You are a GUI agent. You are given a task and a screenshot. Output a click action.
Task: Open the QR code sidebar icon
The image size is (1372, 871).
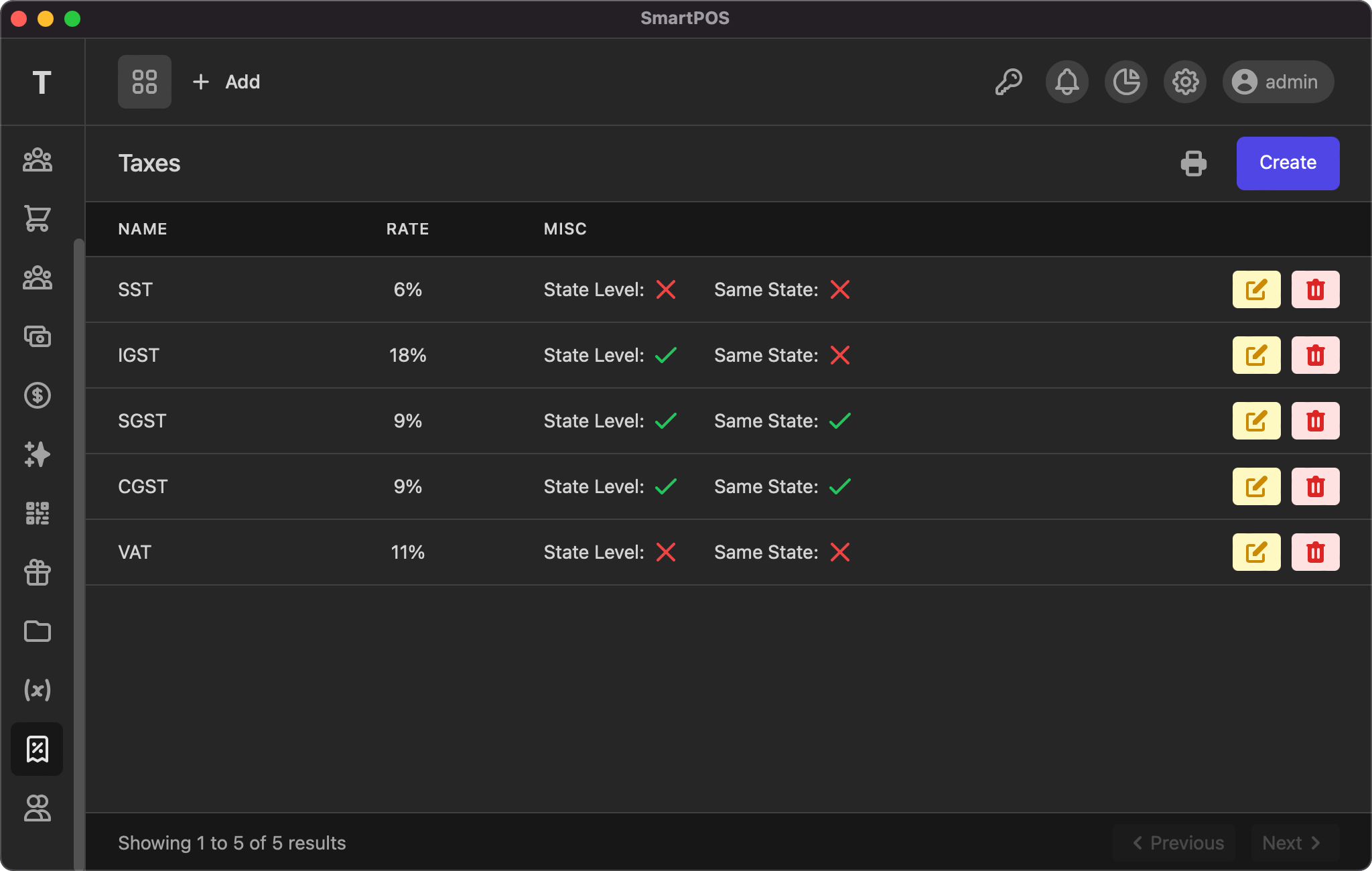pos(38,513)
